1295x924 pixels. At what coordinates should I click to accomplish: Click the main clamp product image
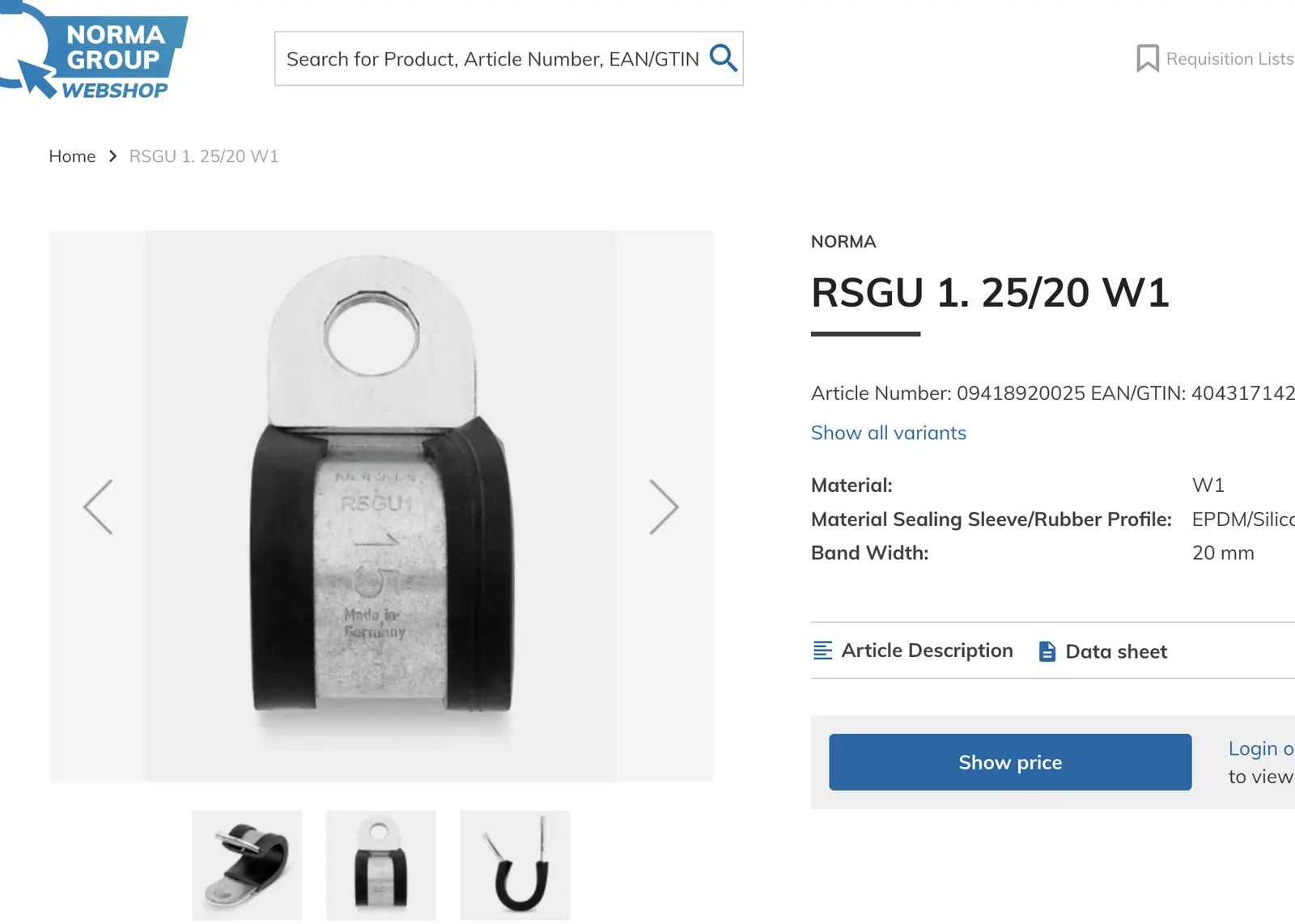[380, 506]
